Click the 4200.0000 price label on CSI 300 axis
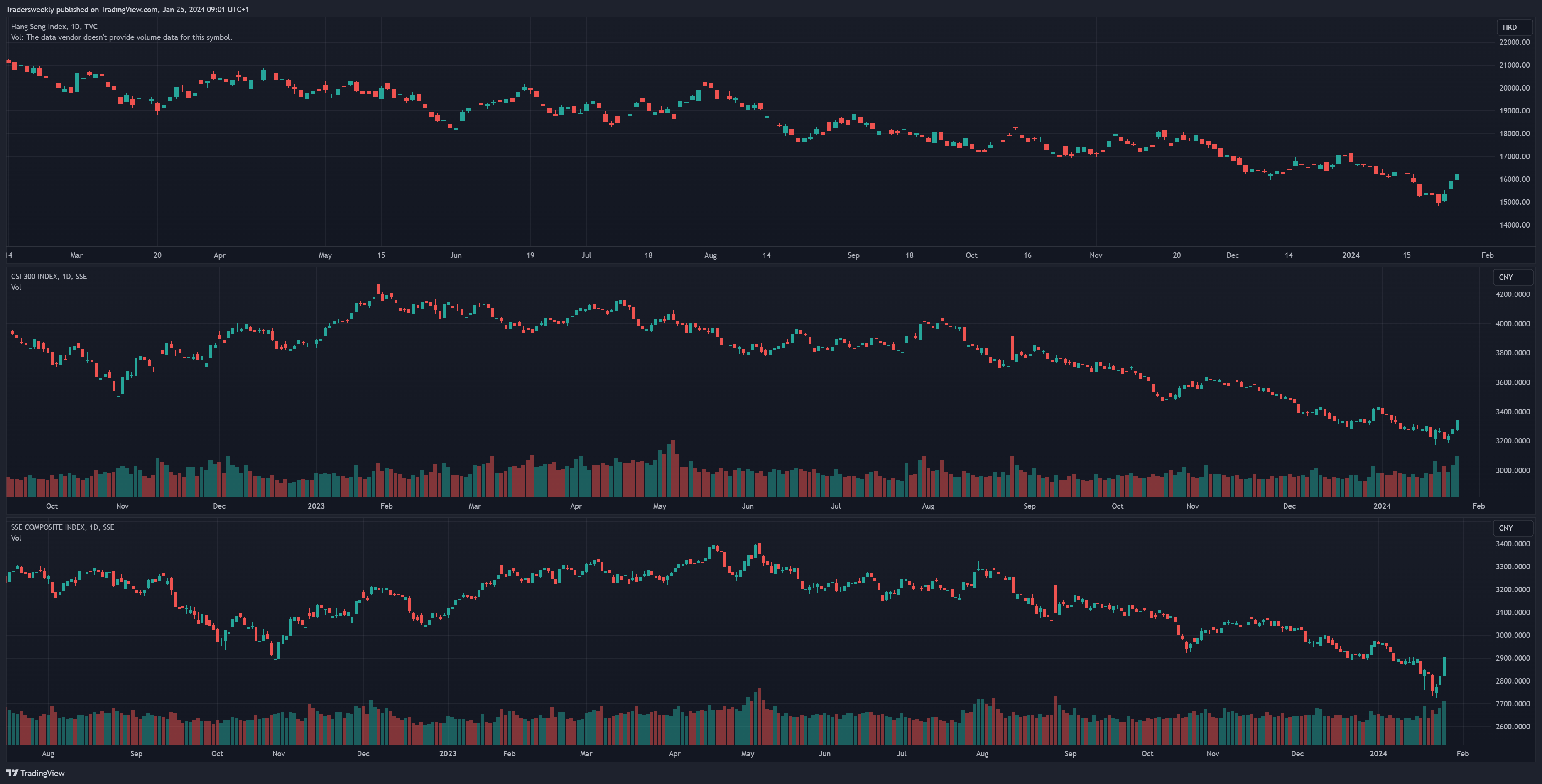 coord(1513,294)
